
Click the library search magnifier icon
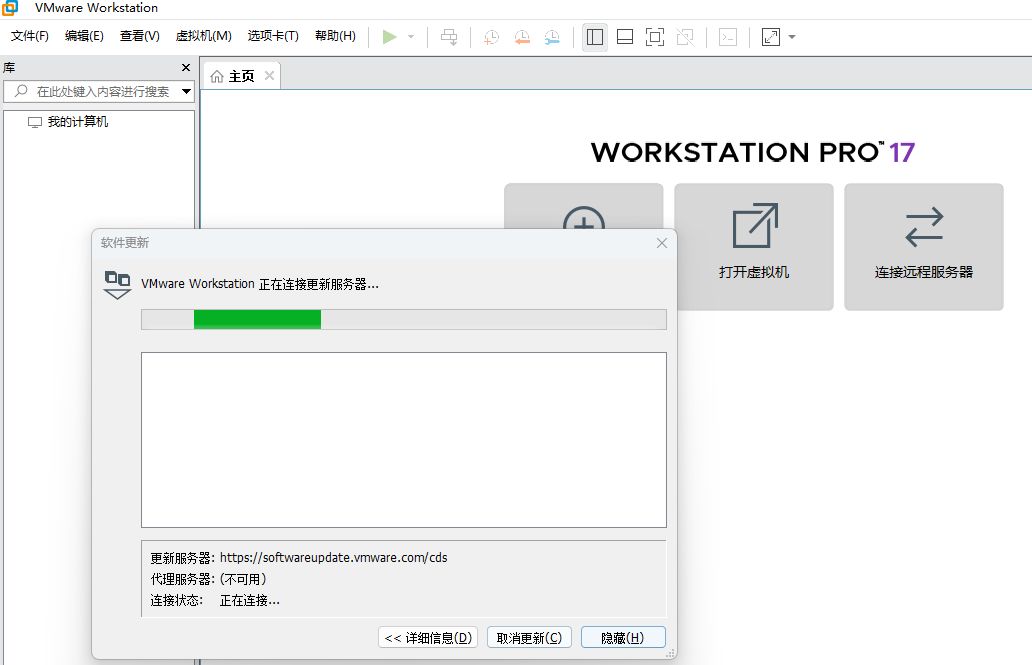pos(21,91)
